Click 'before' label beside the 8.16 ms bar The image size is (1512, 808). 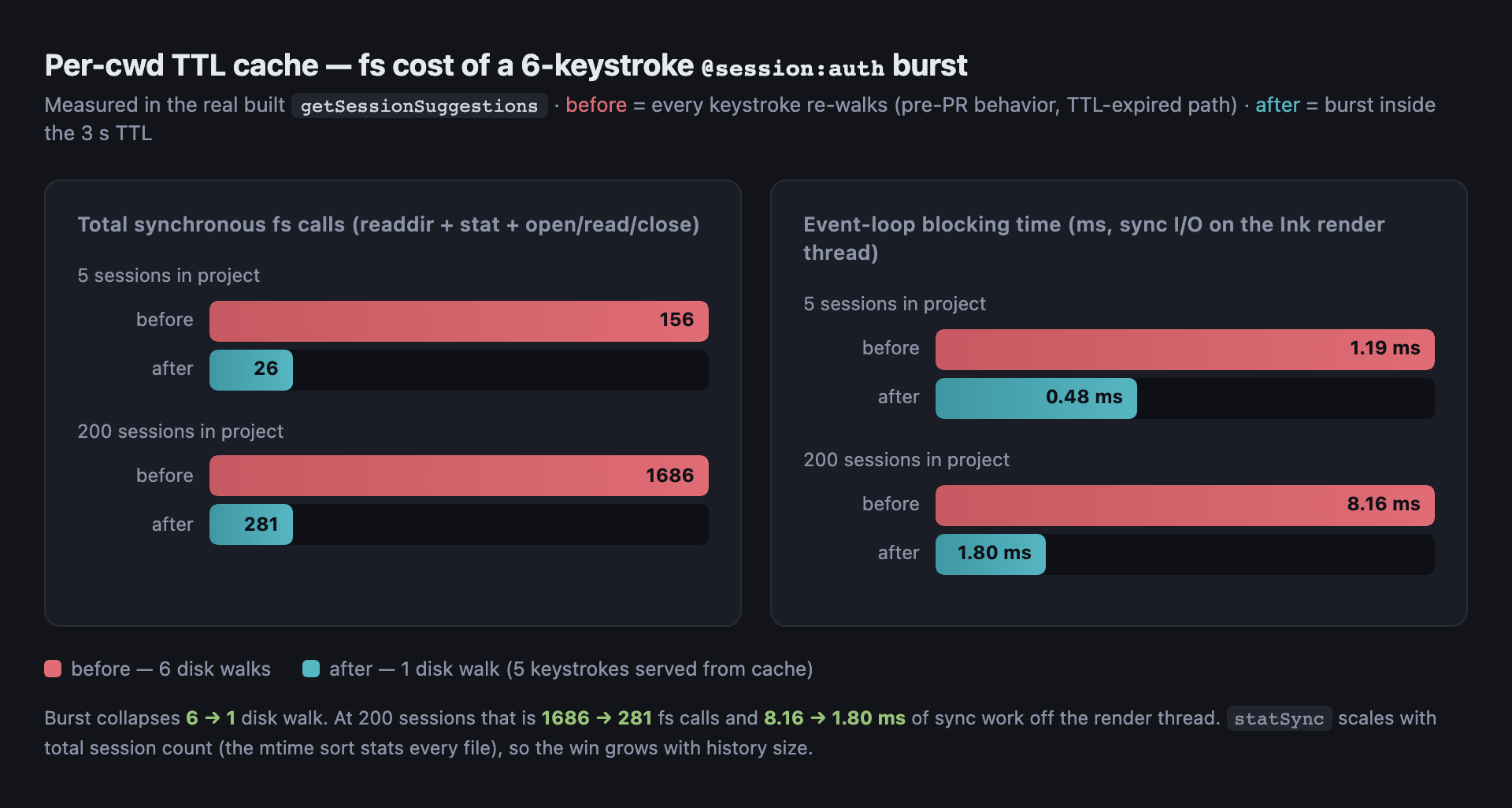891,504
